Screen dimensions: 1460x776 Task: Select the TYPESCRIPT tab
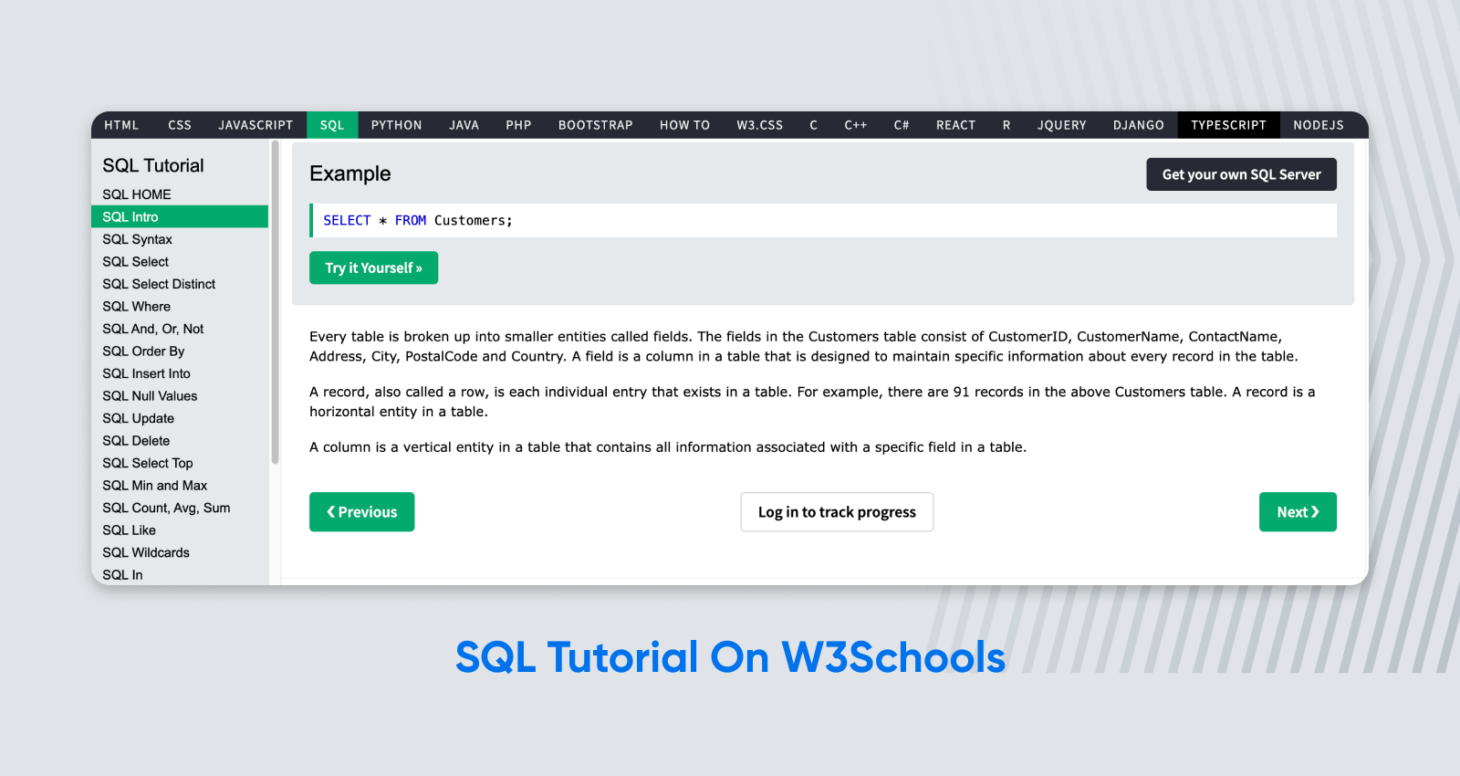point(1228,124)
